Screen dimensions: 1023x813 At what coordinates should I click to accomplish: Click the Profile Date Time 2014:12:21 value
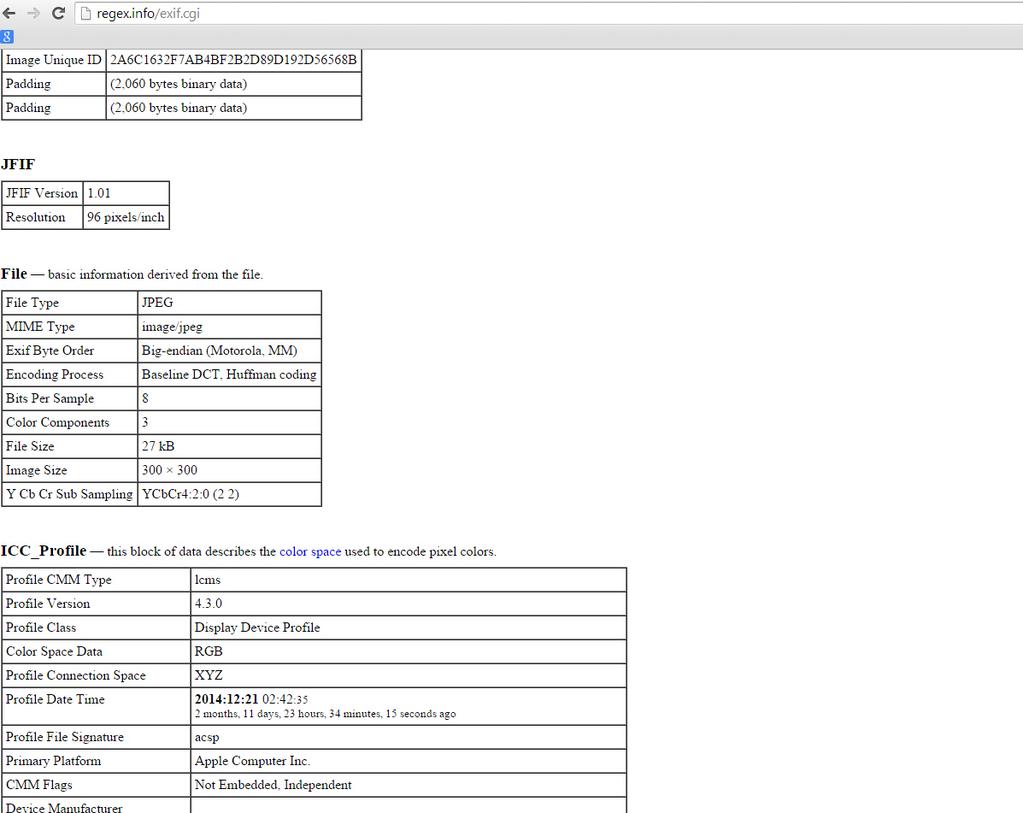click(226, 699)
